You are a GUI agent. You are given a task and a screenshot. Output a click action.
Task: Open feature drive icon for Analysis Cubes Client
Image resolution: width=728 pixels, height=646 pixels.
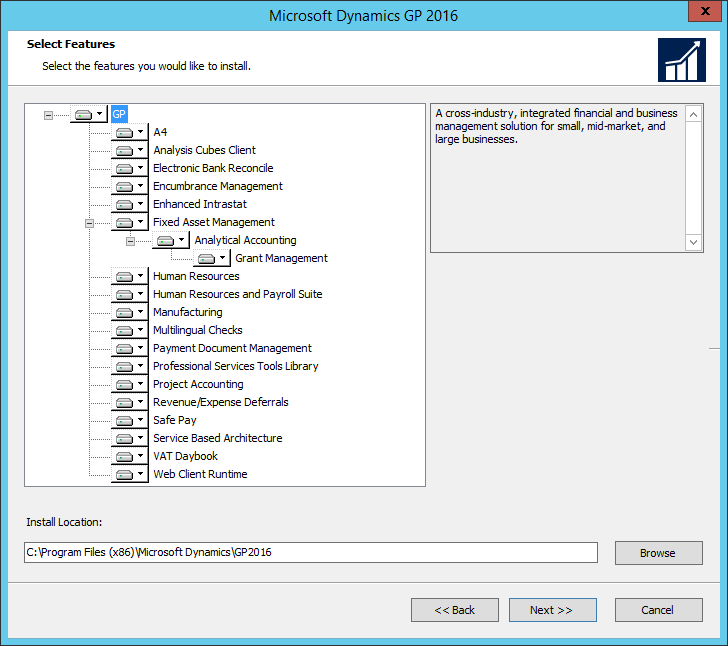click(x=130, y=150)
